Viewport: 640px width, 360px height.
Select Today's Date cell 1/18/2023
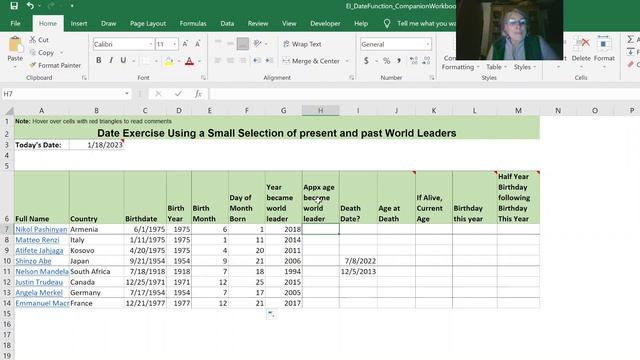[x=97, y=145]
